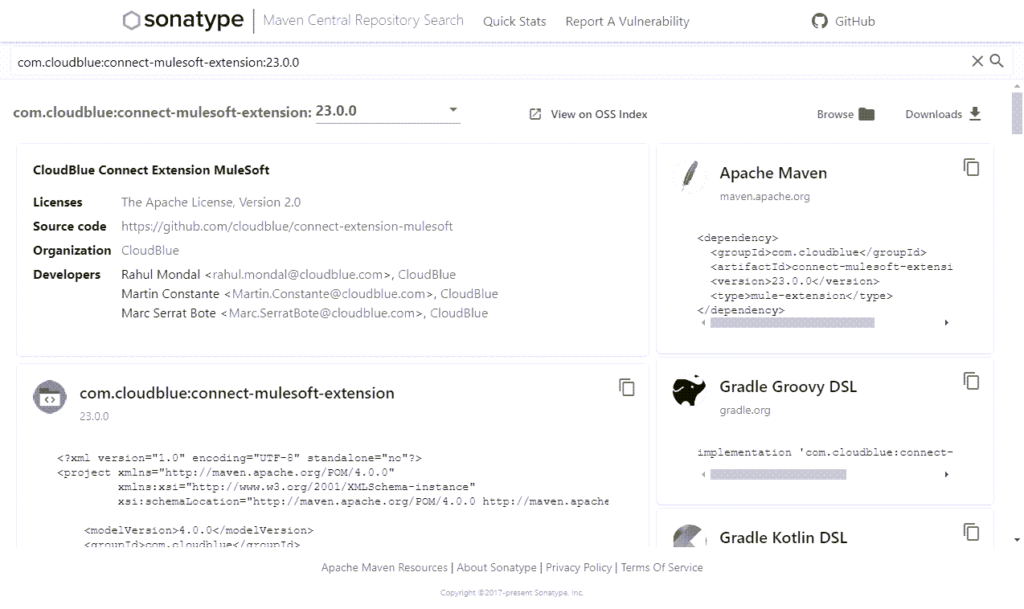
Task: Copy Apache Maven dependency snippet
Action: point(971,168)
